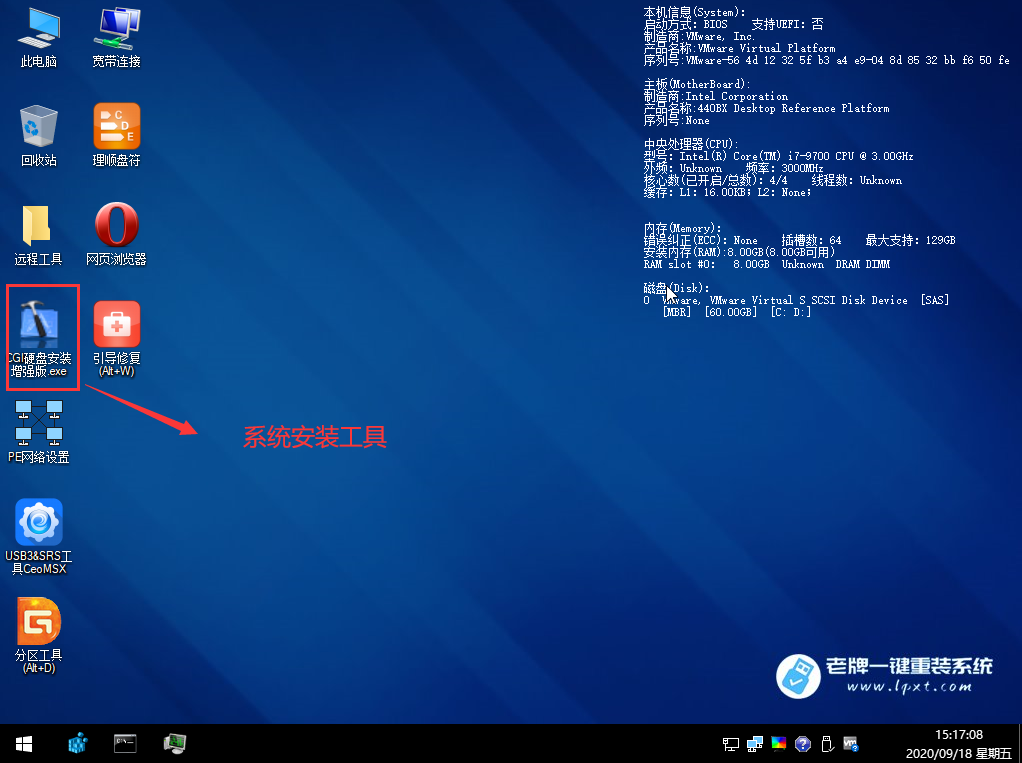1022x763 pixels.
Task: Click the network tray icon
Action: point(754,744)
